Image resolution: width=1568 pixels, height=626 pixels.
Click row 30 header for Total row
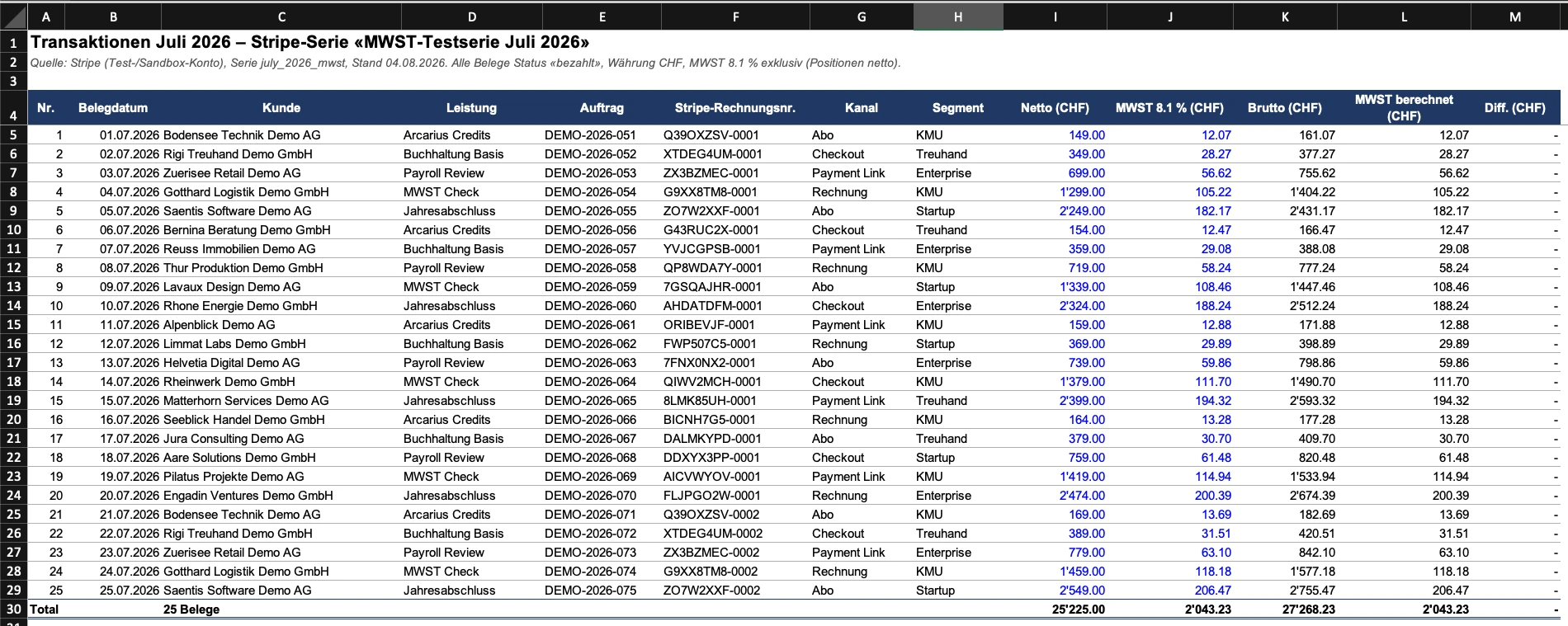[13, 610]
